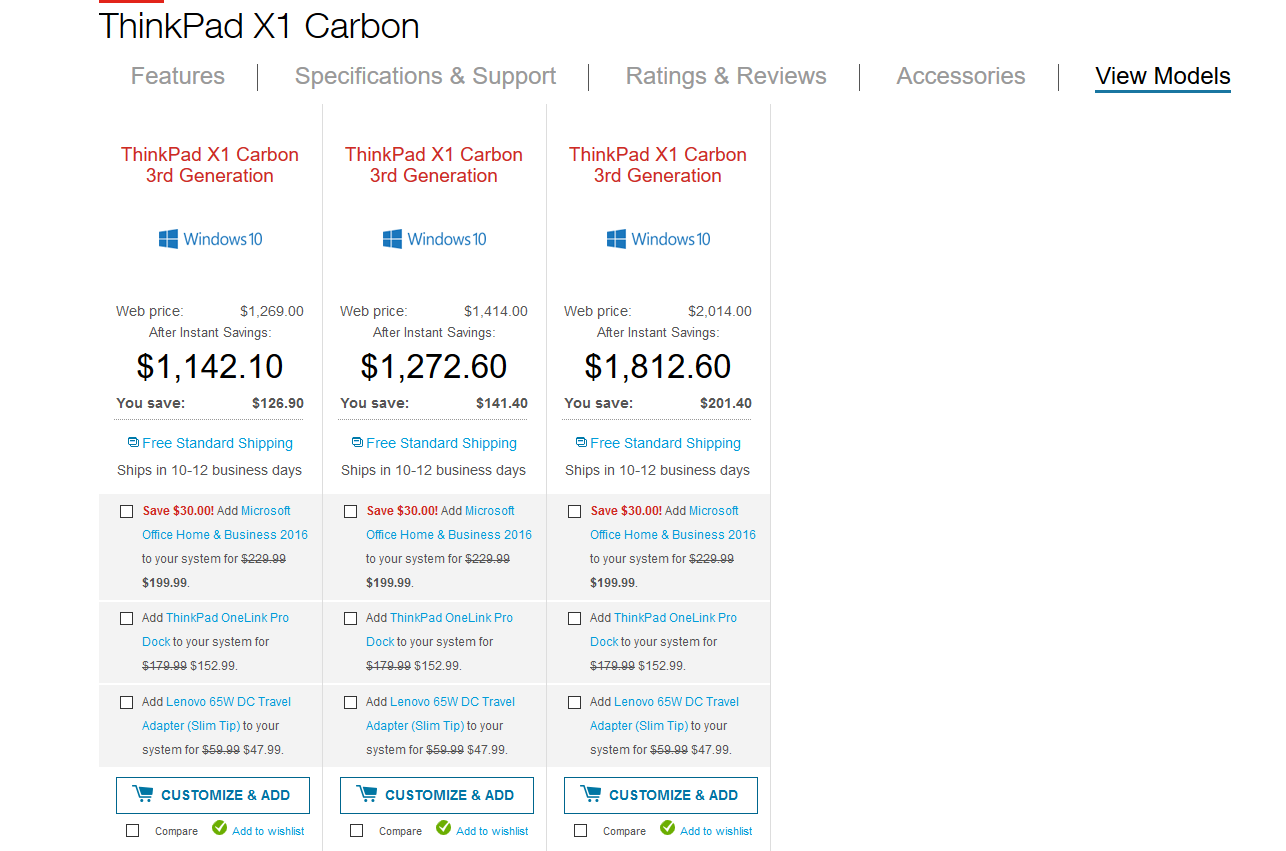Click the ThinkPad X1 Carbon page heading

259,26
